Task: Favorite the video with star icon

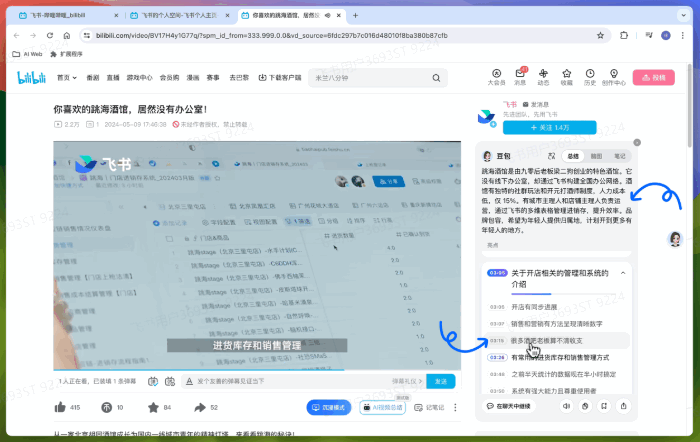Action: coord(152,407)
